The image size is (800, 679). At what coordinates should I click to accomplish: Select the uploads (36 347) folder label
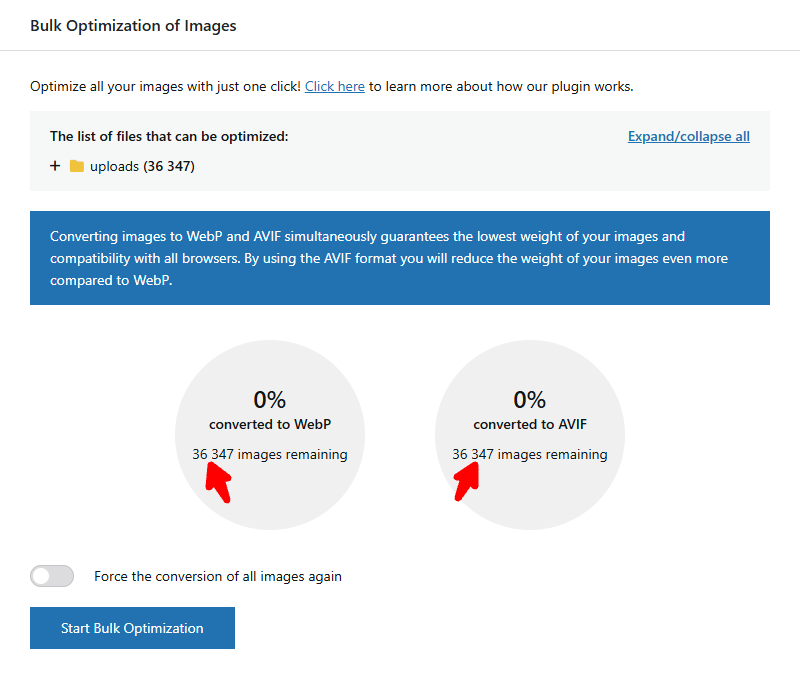142,166
